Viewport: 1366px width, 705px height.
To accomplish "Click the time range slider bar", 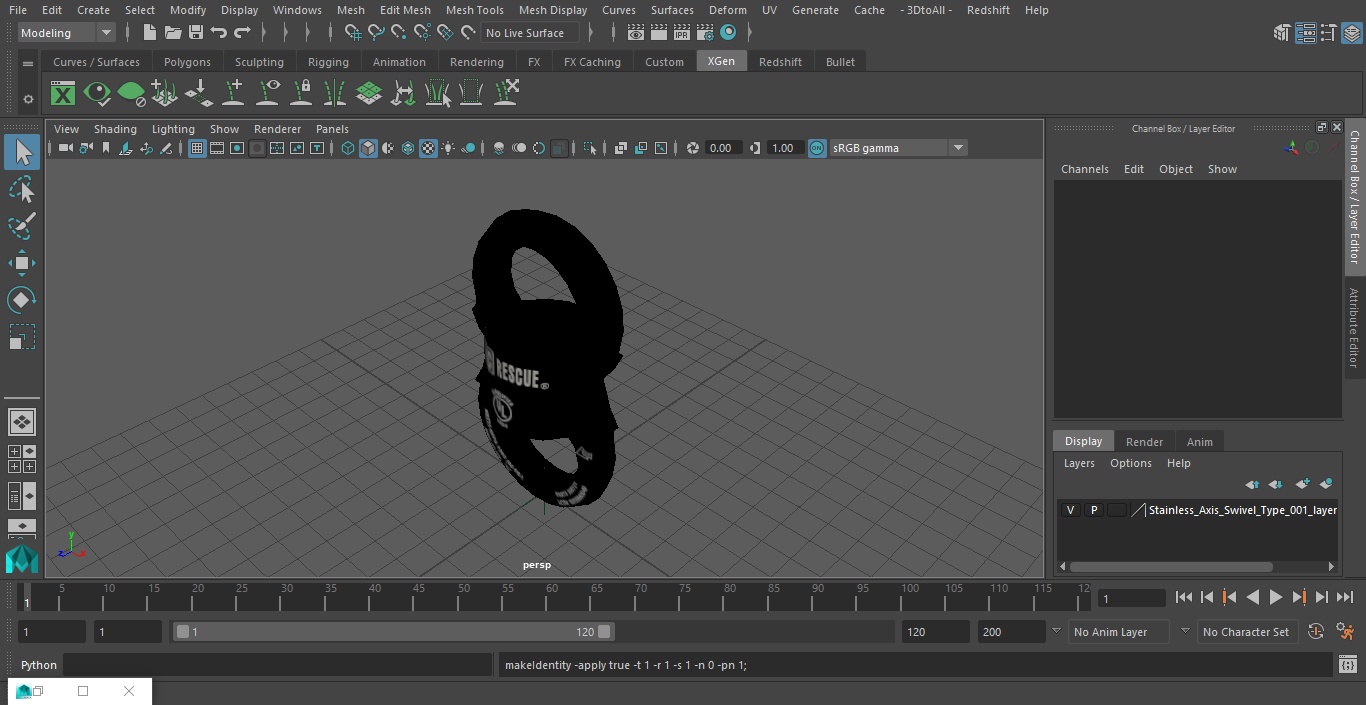I will tap(394, 632).
